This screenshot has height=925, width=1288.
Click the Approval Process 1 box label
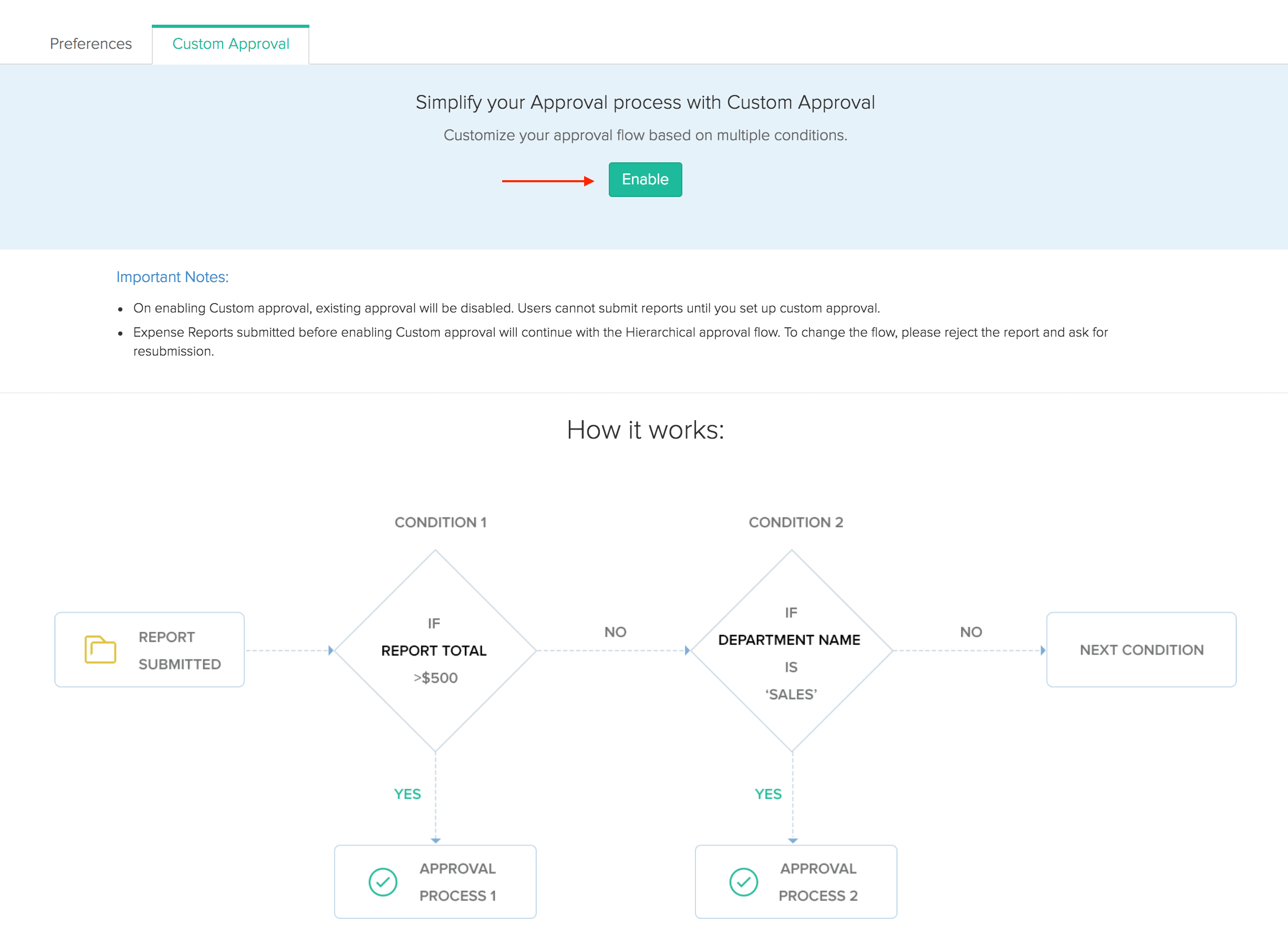click(x=457, y=882)
